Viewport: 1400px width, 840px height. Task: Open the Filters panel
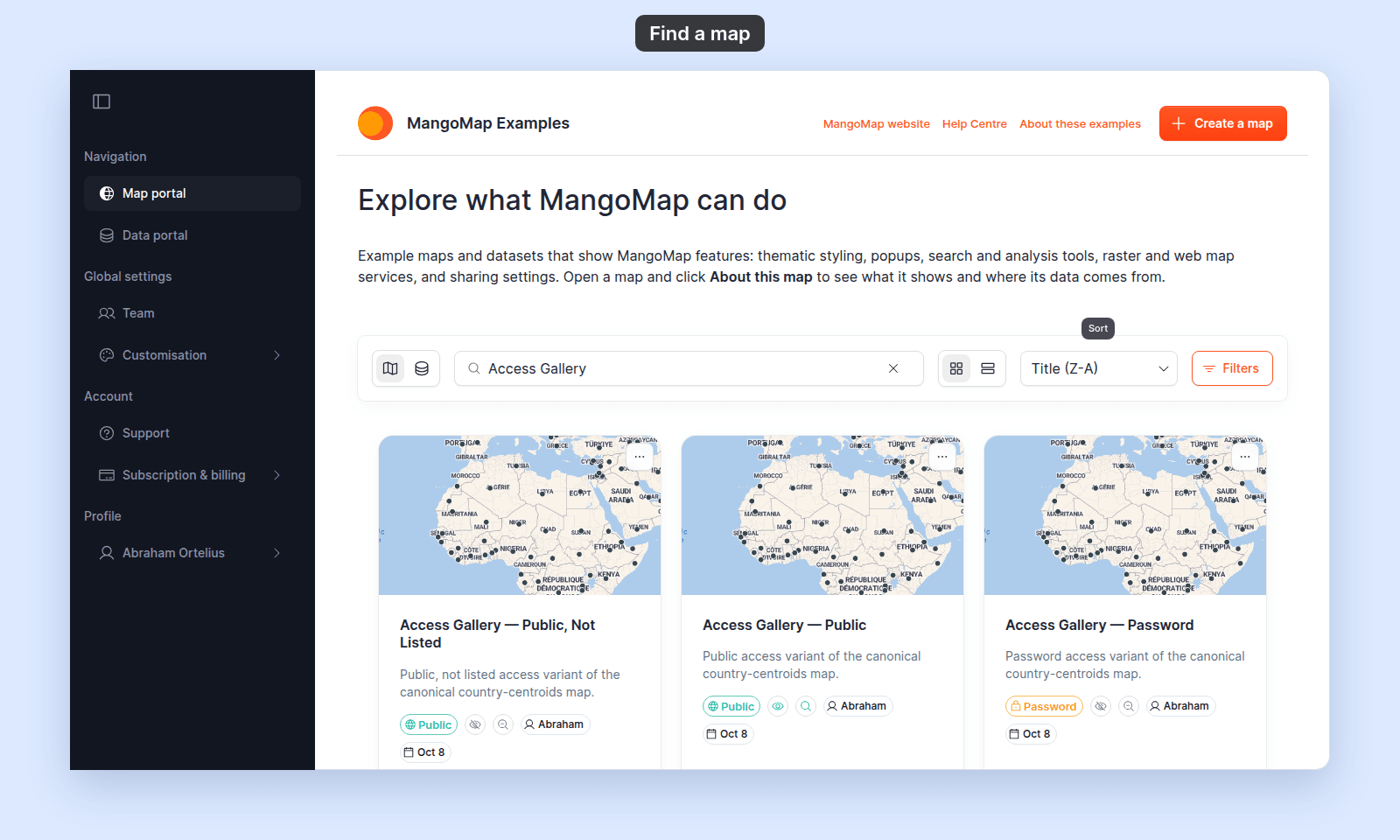pyautogui.click(x=1232, y=368)
